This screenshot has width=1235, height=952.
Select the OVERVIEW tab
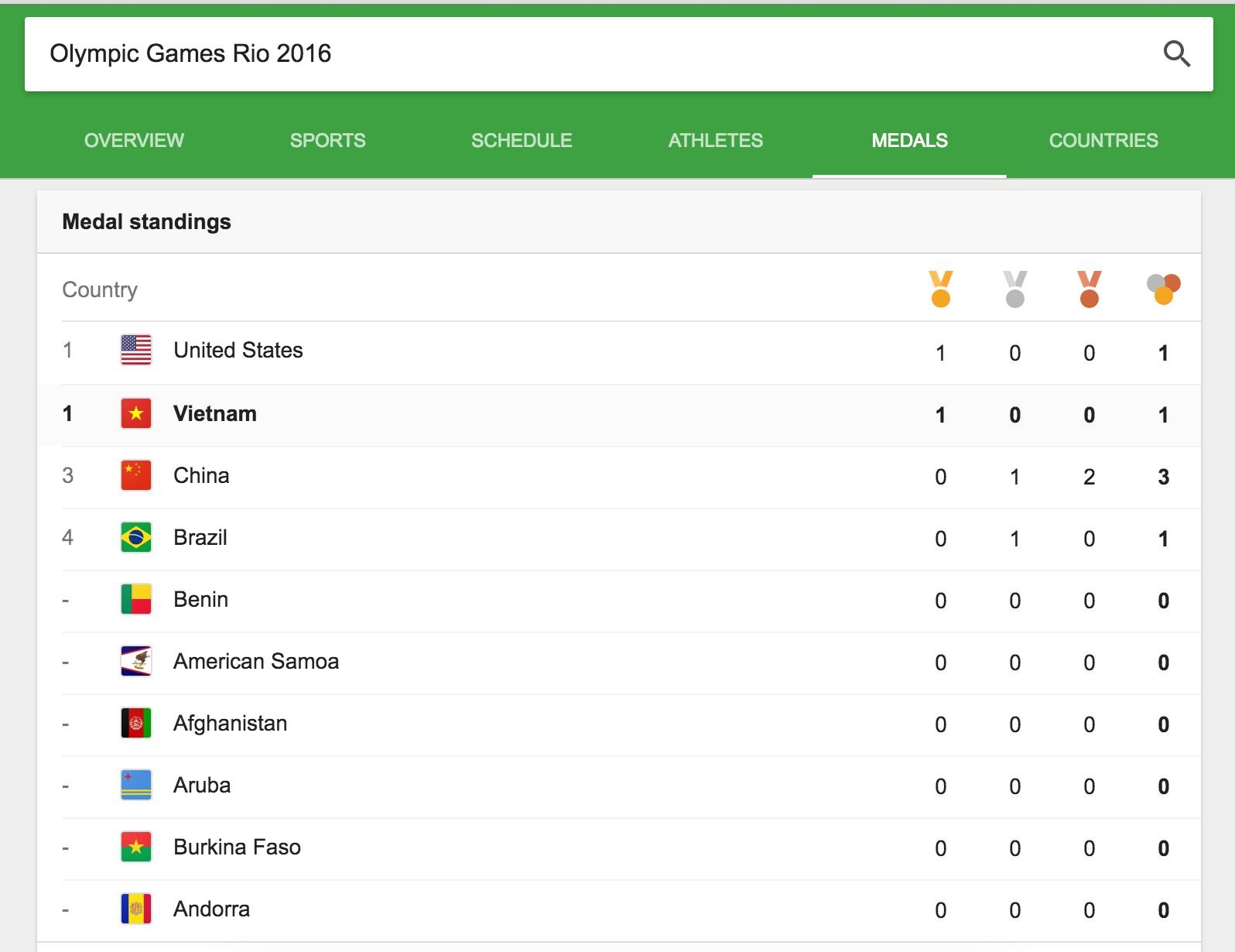click(133, 140)
